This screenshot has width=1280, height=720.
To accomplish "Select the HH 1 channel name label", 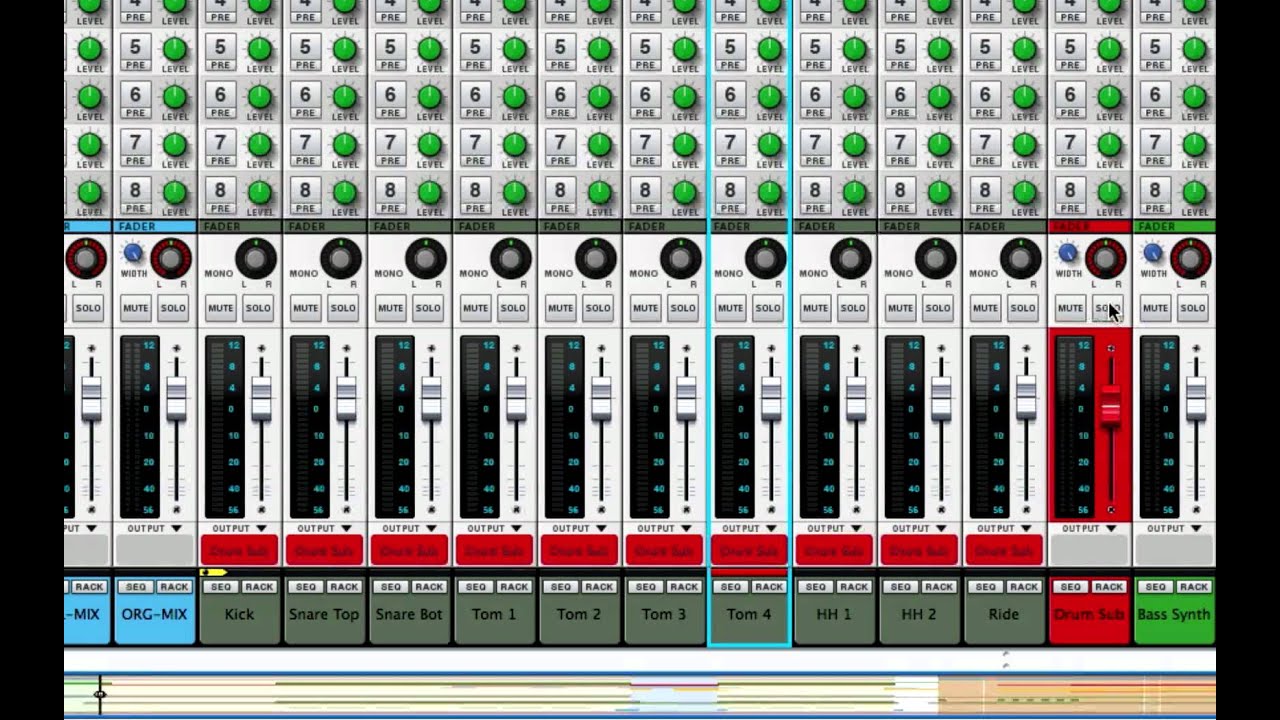I will (x=834, y=615).
